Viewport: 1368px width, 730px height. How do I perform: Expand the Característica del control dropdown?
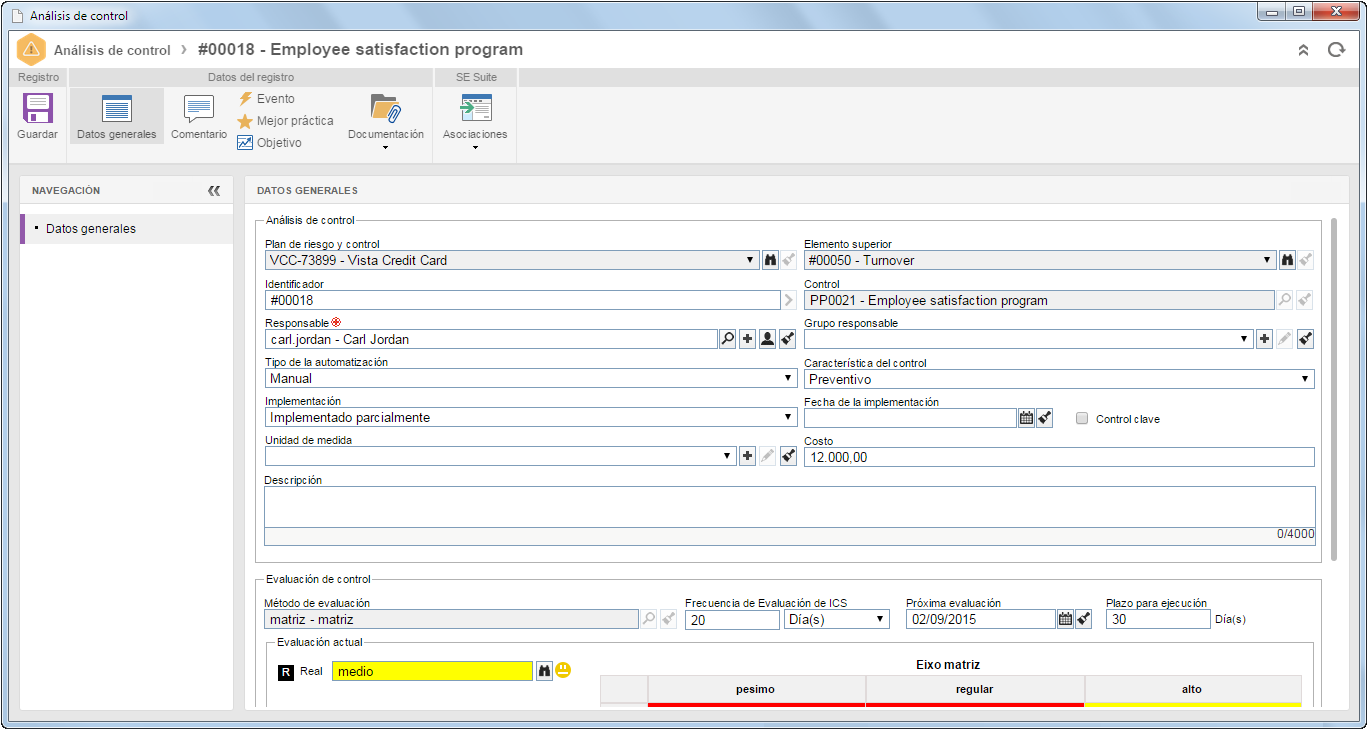point(1059,379)
